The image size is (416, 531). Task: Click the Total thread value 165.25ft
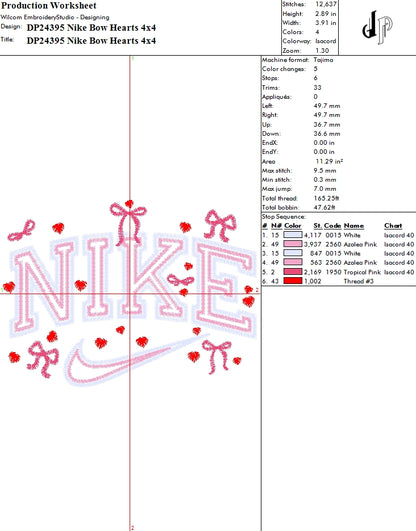pos(326,198)
